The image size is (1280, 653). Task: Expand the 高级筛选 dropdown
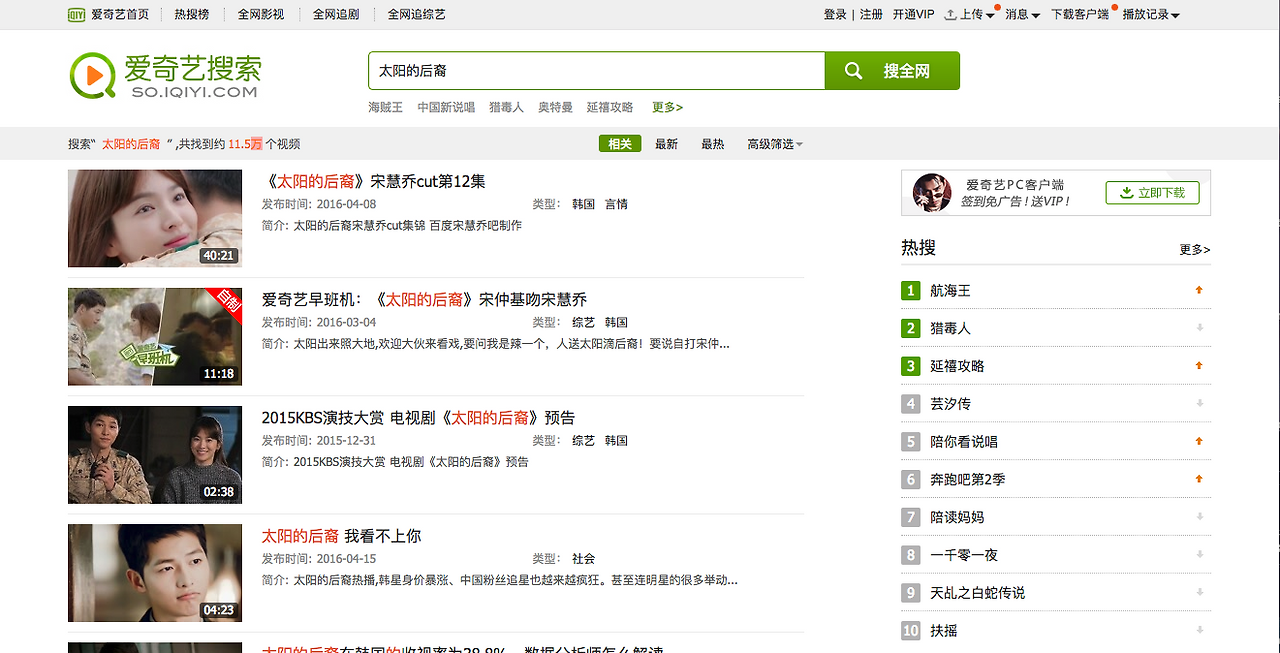(x=775, y=144)
